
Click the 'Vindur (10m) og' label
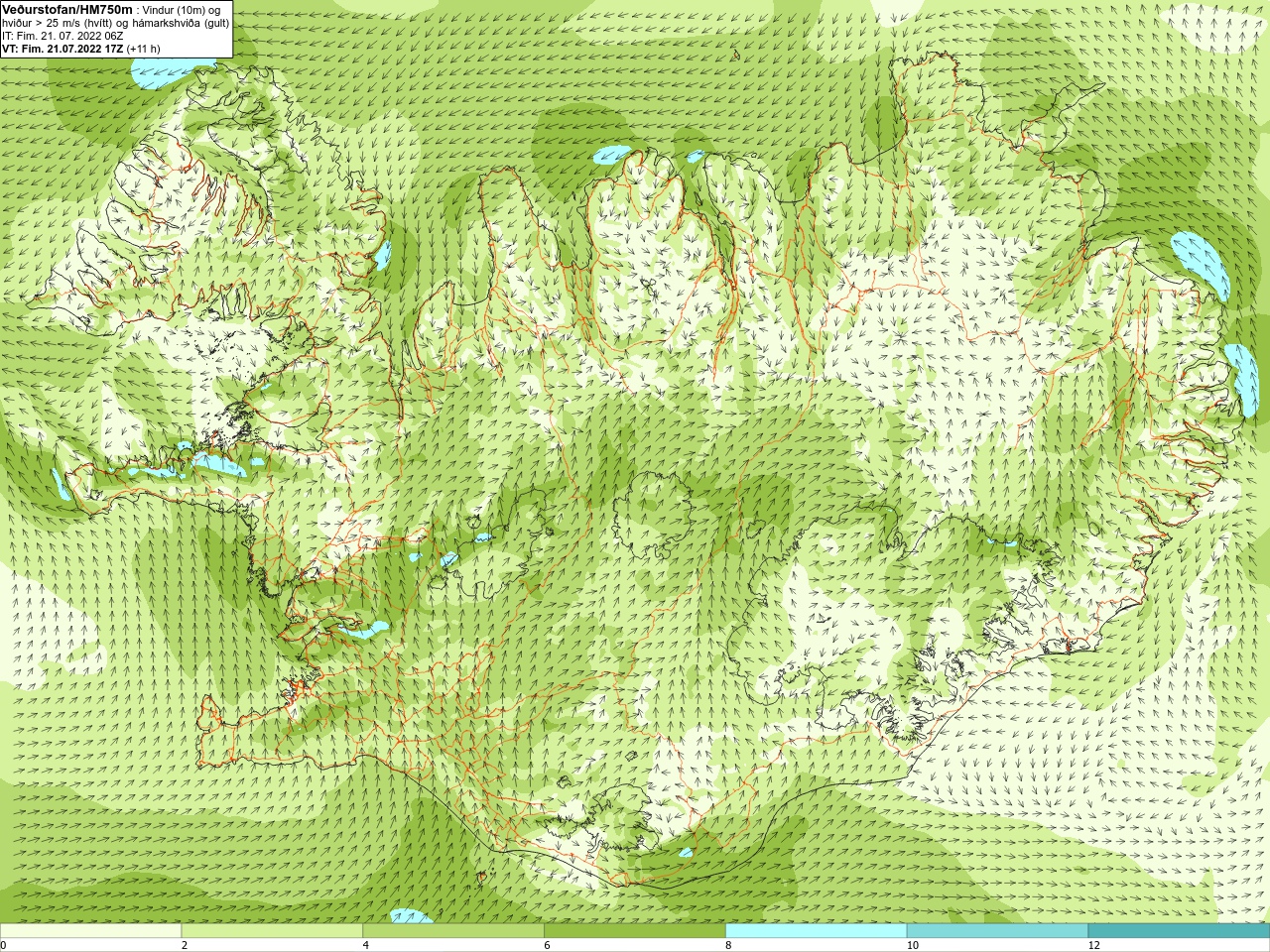pos(183,10)
